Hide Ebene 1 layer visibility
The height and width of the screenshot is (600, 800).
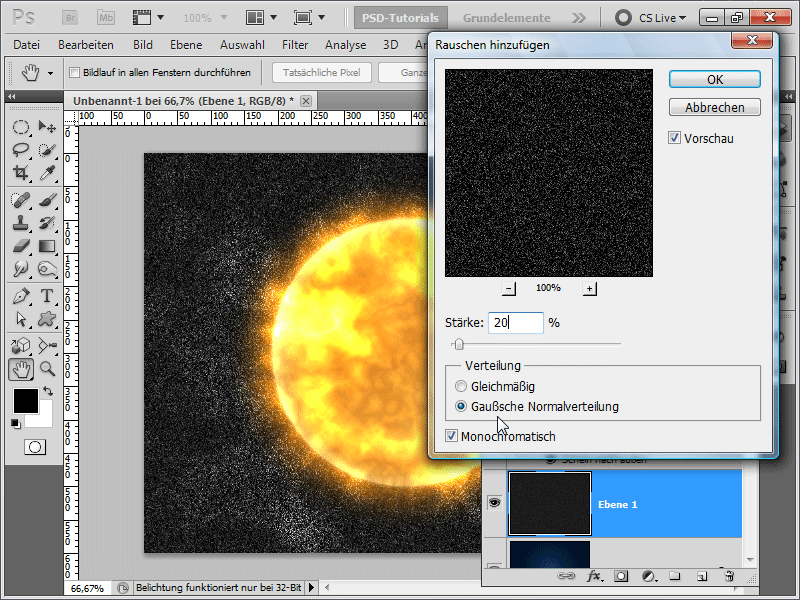[x=494, y=503]
